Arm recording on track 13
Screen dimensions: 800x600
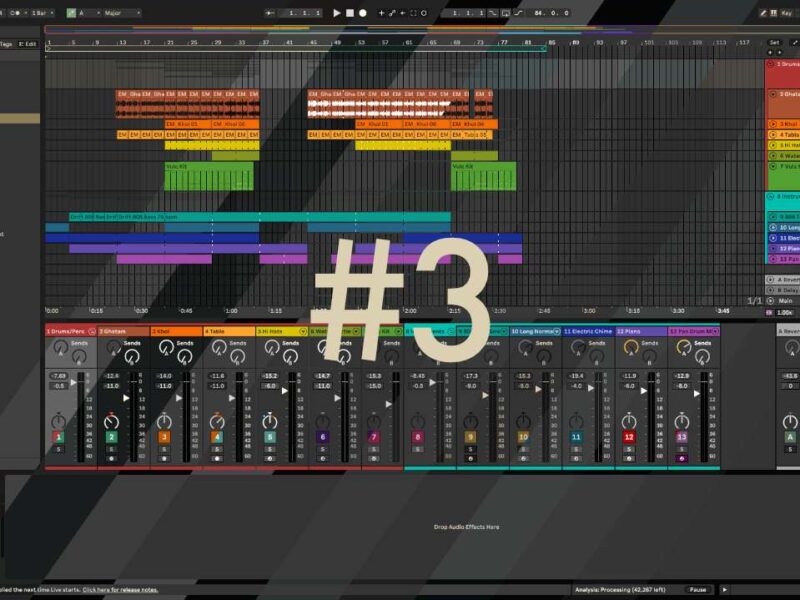[681, 459]
